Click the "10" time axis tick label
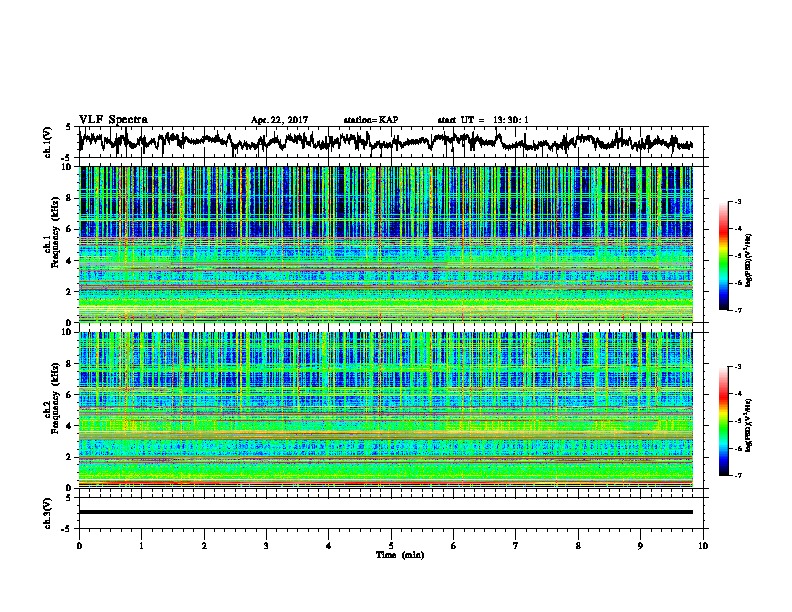The width and height of the screenshot is (792, 612). (703, 546)
